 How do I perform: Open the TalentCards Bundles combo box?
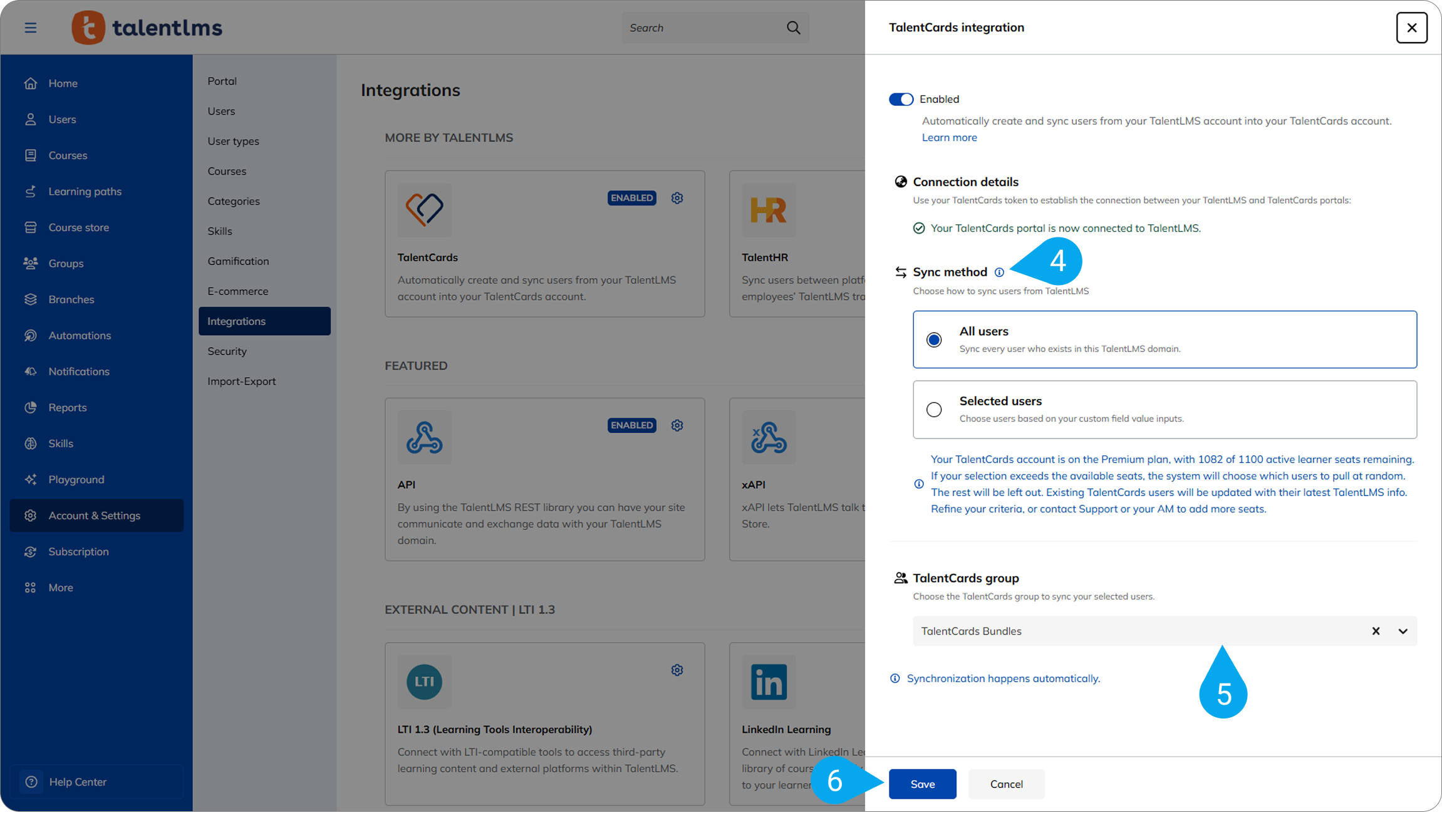click(x=1164, y=631)
